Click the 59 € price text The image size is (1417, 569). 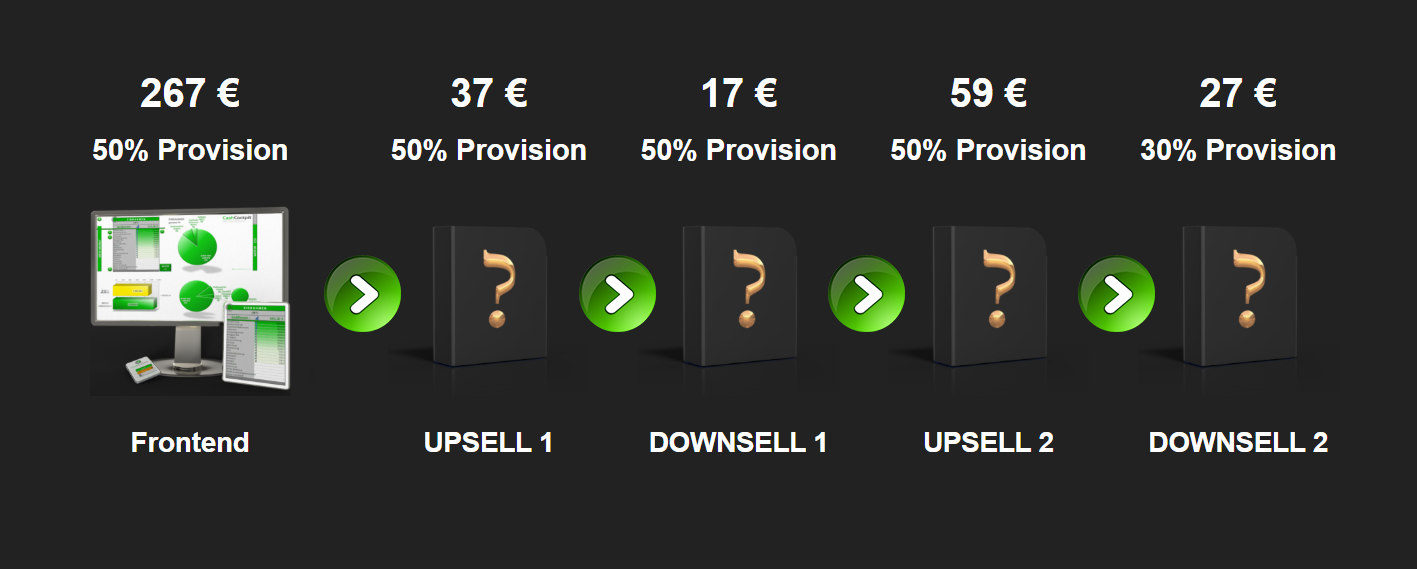[989, 94]
